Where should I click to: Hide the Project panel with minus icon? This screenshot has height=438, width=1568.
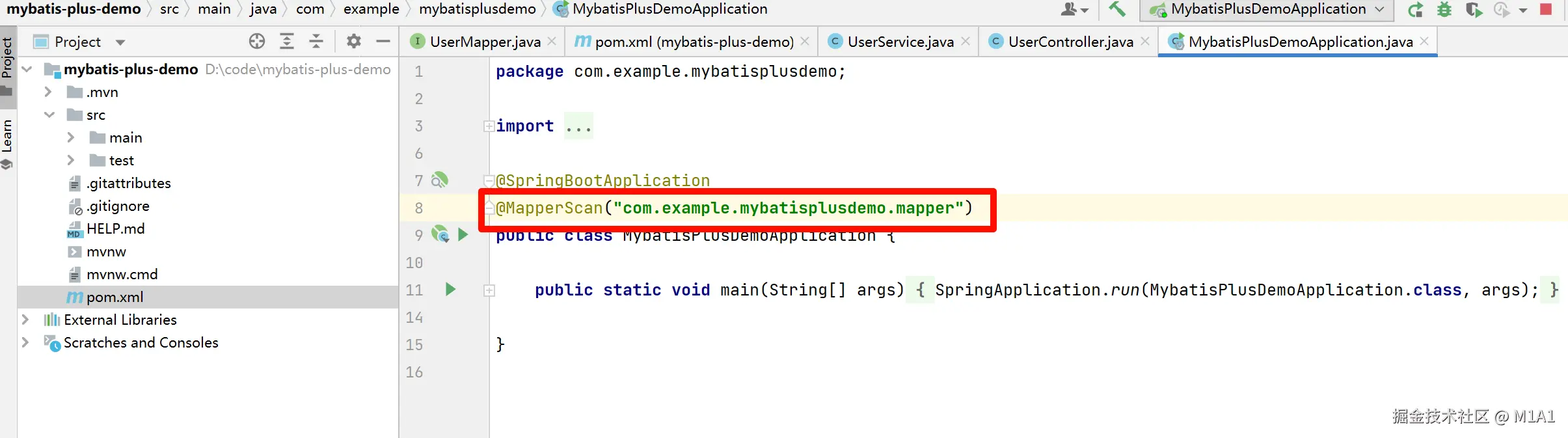(x=383, y=42)
